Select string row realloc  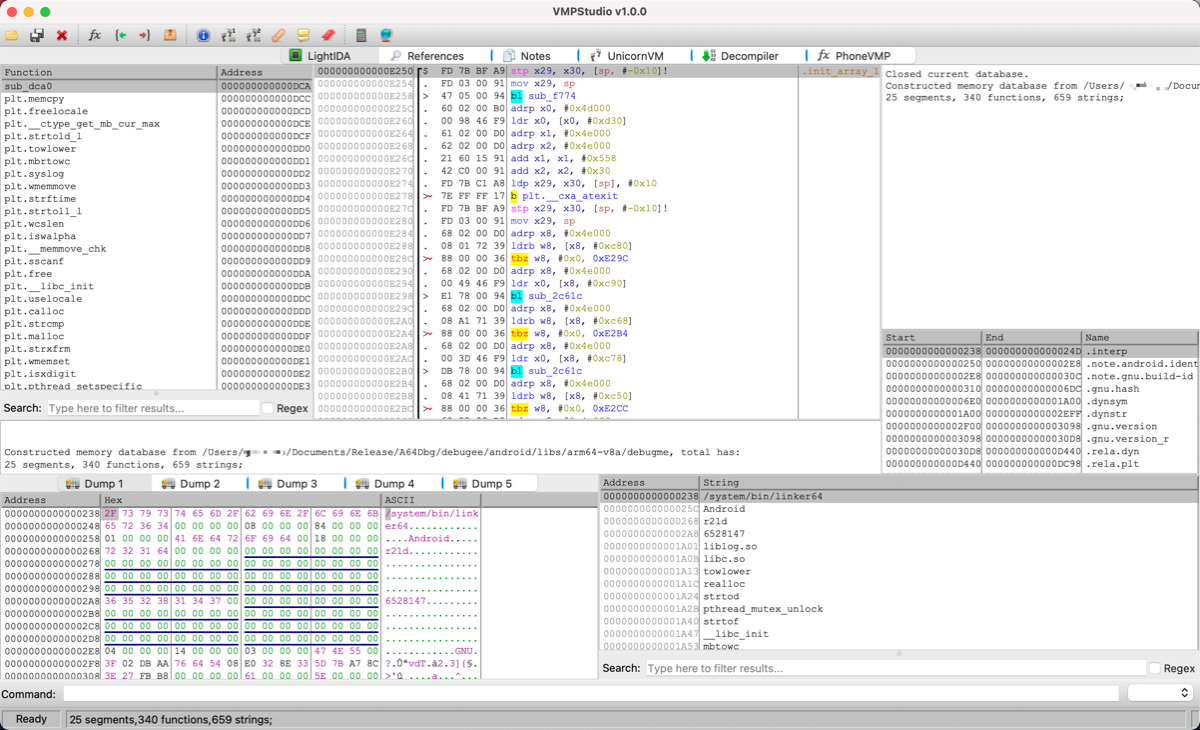point(898,584)
